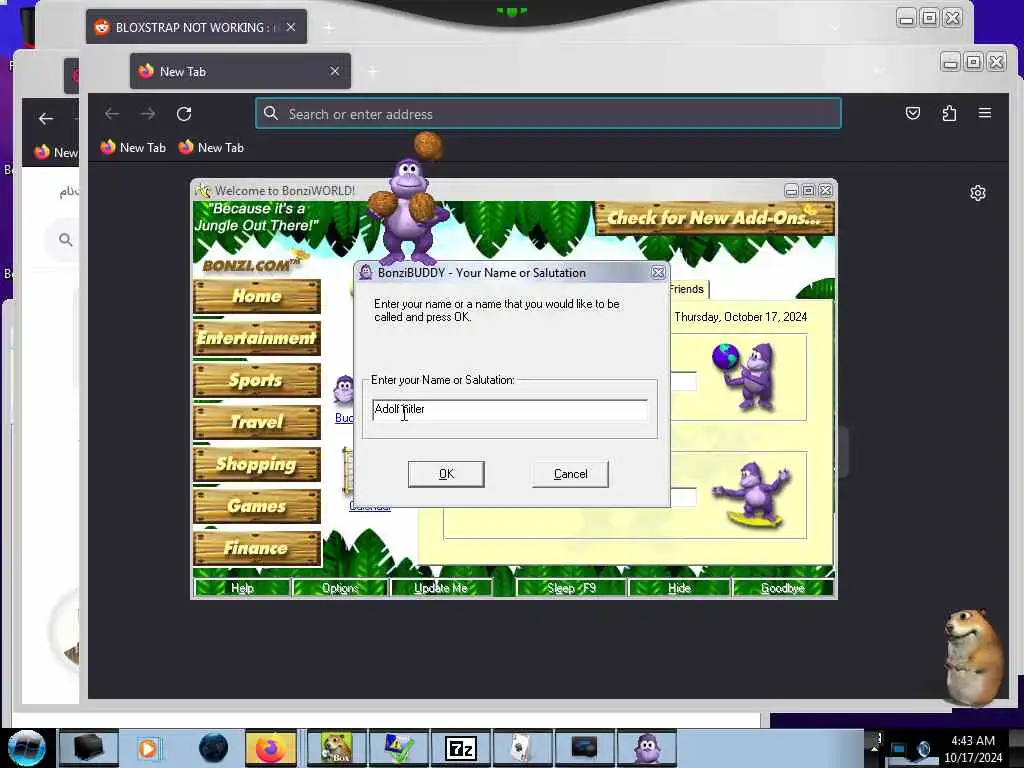Open a new tab with plus button in front window
The width and height of the screenshot is (1024, 768).
(x=373, y=71)
